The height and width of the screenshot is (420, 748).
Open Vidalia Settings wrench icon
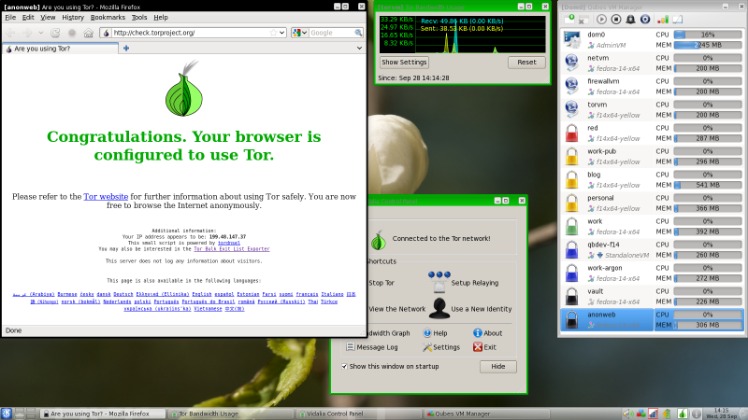click(x=427, y=347)
